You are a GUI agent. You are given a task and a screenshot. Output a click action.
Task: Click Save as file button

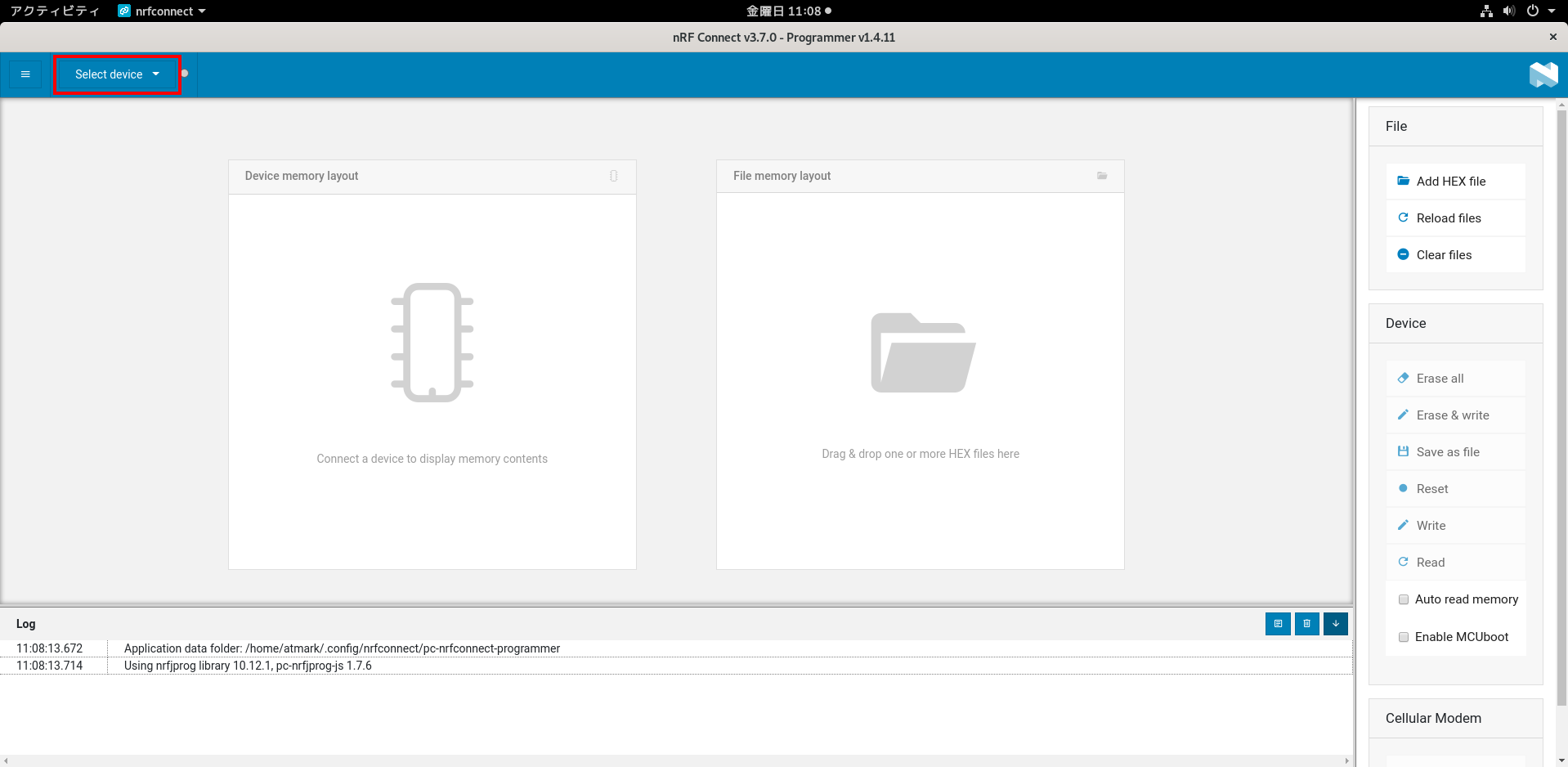click(1455, 452)
